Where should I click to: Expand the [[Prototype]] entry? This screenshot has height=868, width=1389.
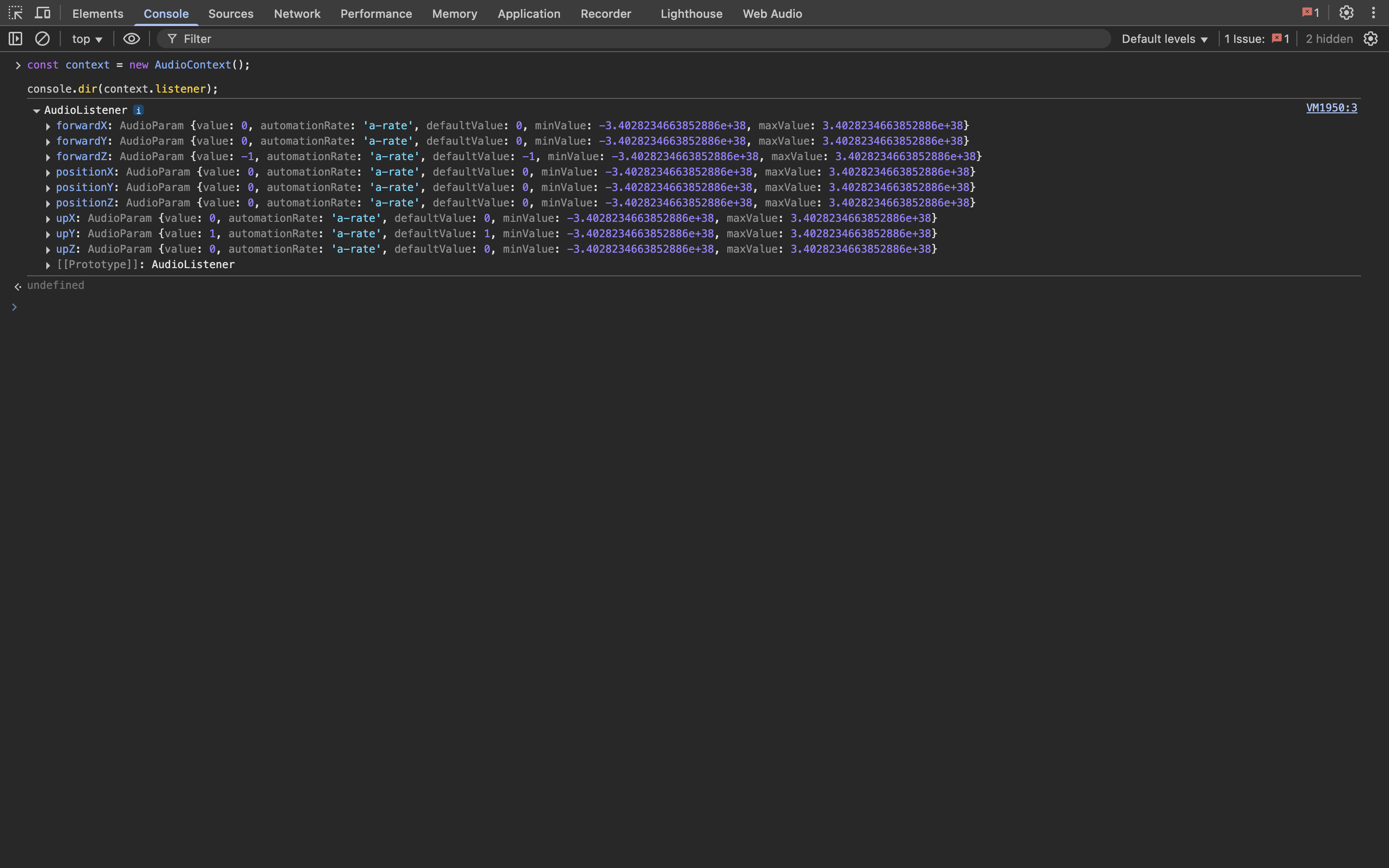48,266
